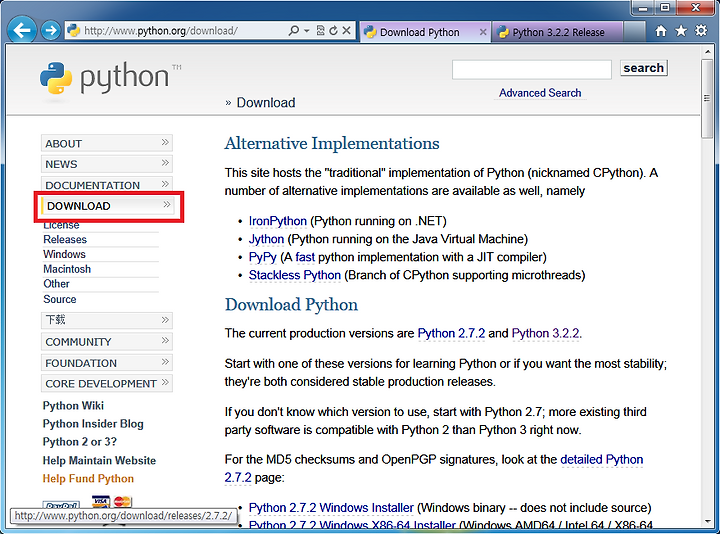
Task: Open a new tab with the blank tab button
Action: coord(634,32)
